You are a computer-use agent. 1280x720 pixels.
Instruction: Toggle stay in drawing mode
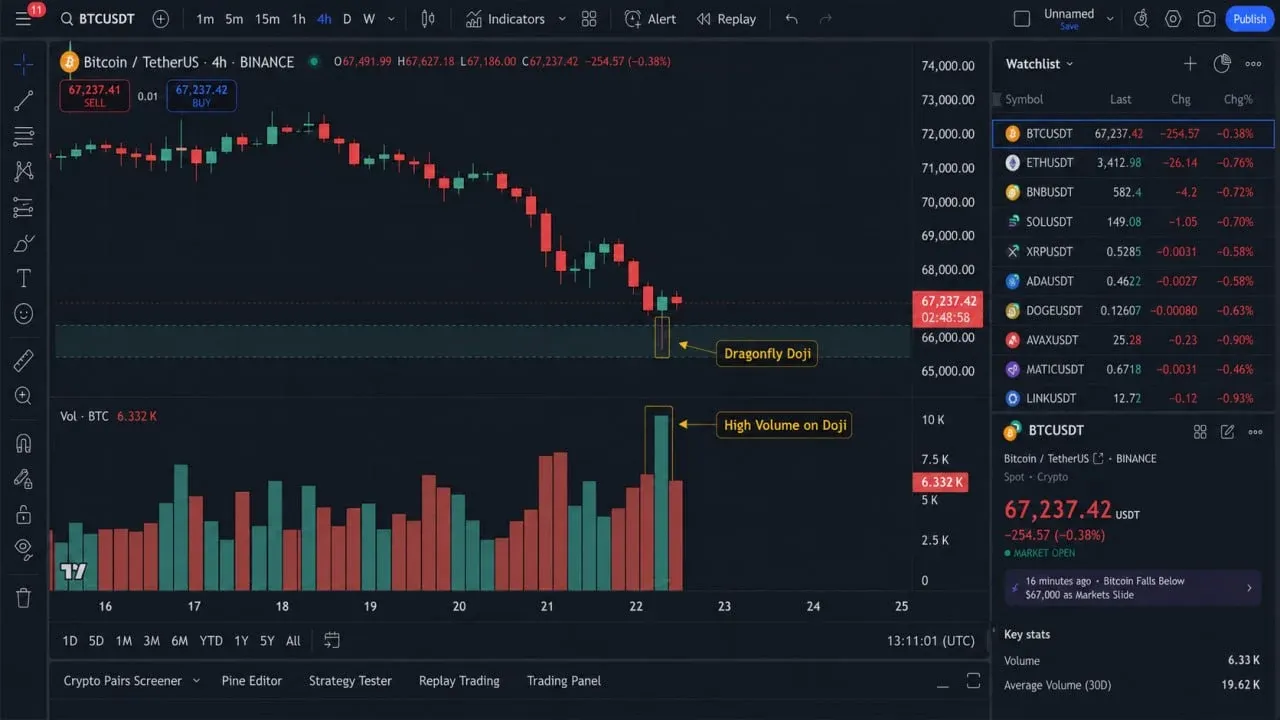tap(24, 479)
